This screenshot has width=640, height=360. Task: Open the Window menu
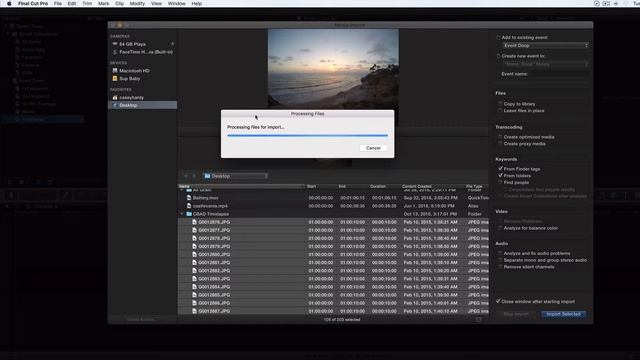(x=177, y=3)
